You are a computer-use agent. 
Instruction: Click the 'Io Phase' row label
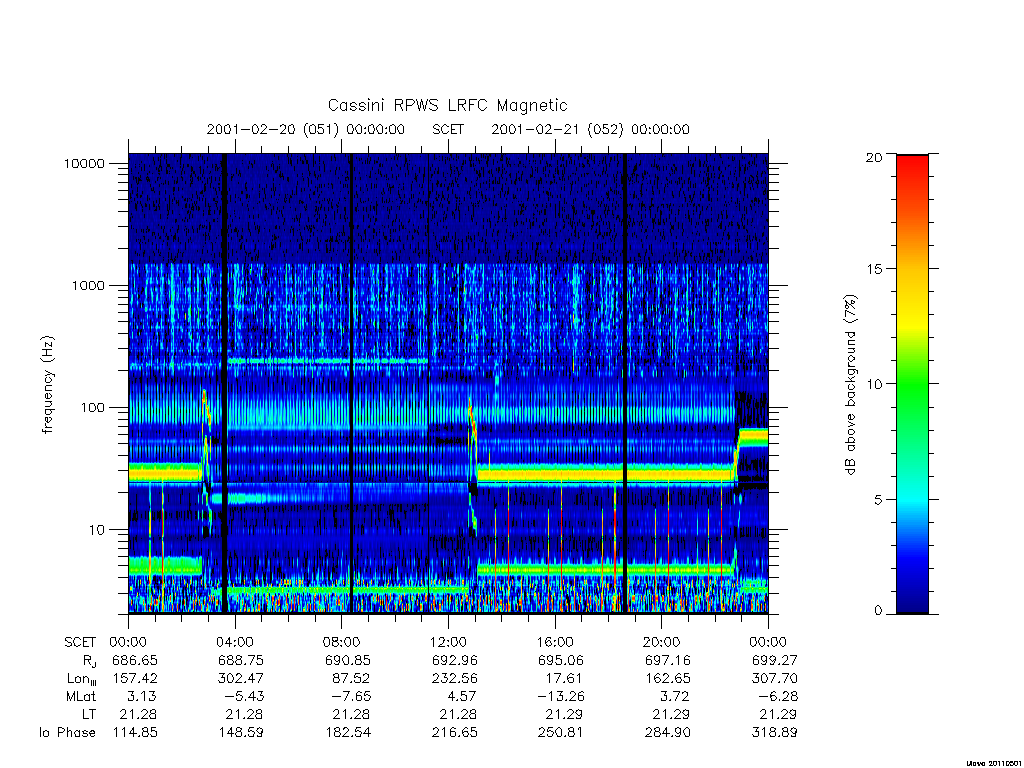[x=67, y=733]
